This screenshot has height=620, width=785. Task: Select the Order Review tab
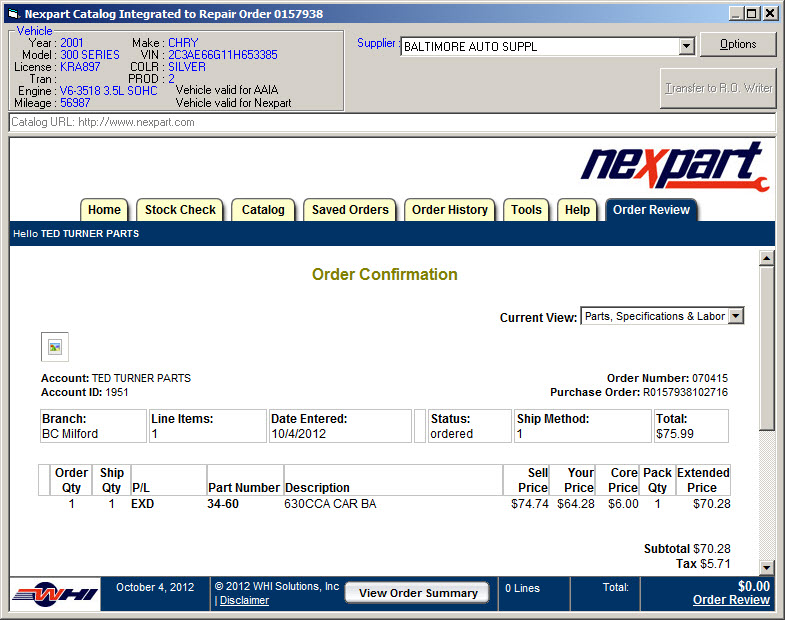(651, 210)
